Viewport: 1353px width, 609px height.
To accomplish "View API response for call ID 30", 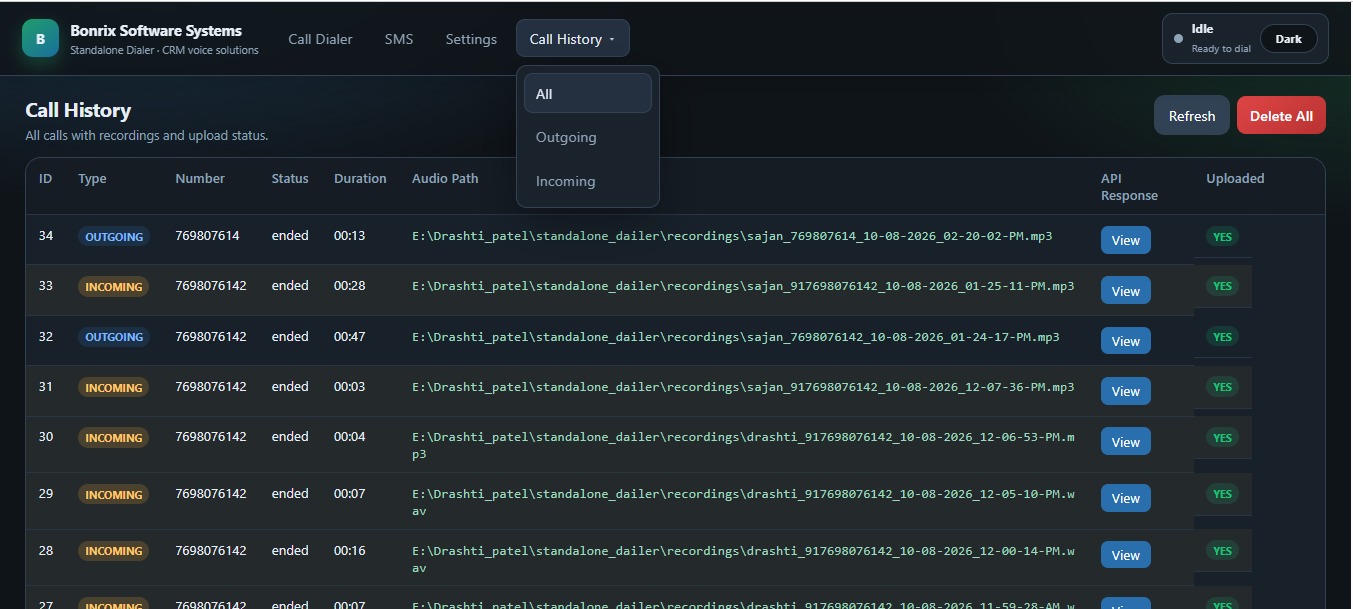I will (x=1126, y=442).
